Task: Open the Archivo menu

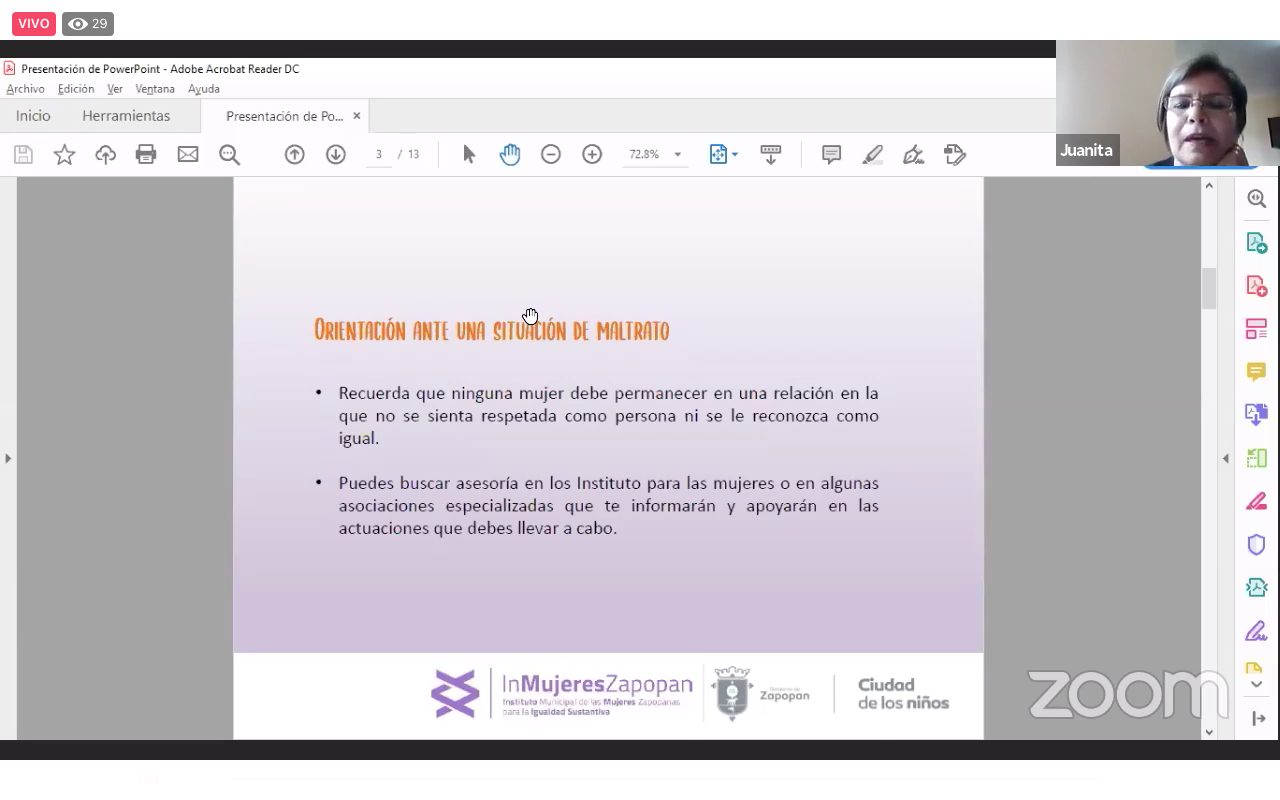Action: tap(25, 89)
